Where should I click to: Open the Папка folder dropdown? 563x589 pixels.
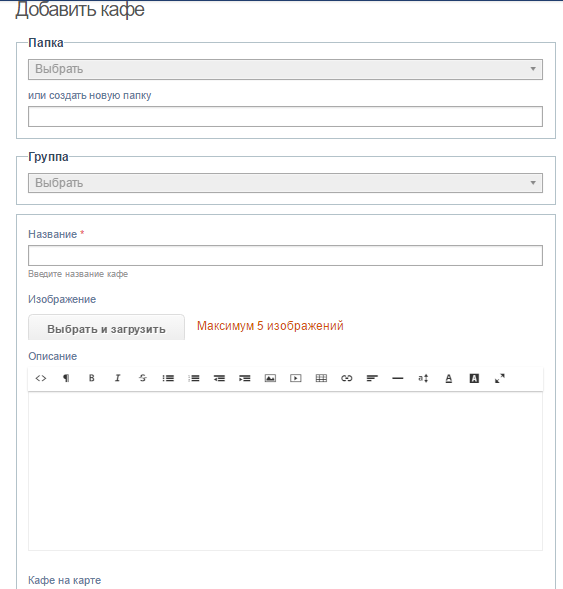(285, 69)
